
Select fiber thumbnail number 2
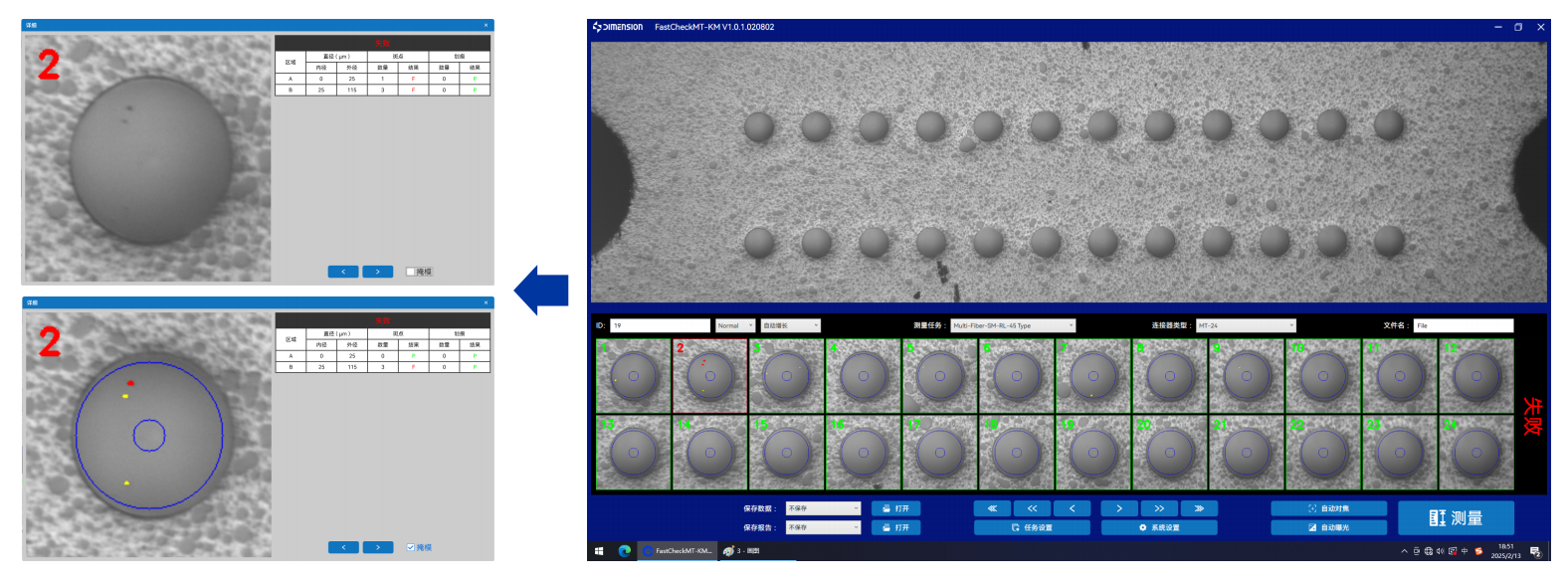click(709, 376)
